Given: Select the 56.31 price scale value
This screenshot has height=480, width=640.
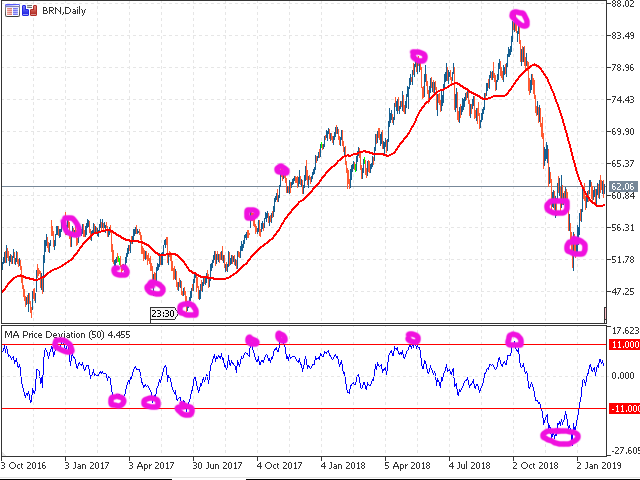Looking at the screenshot, I should click(x=623, y=227).
